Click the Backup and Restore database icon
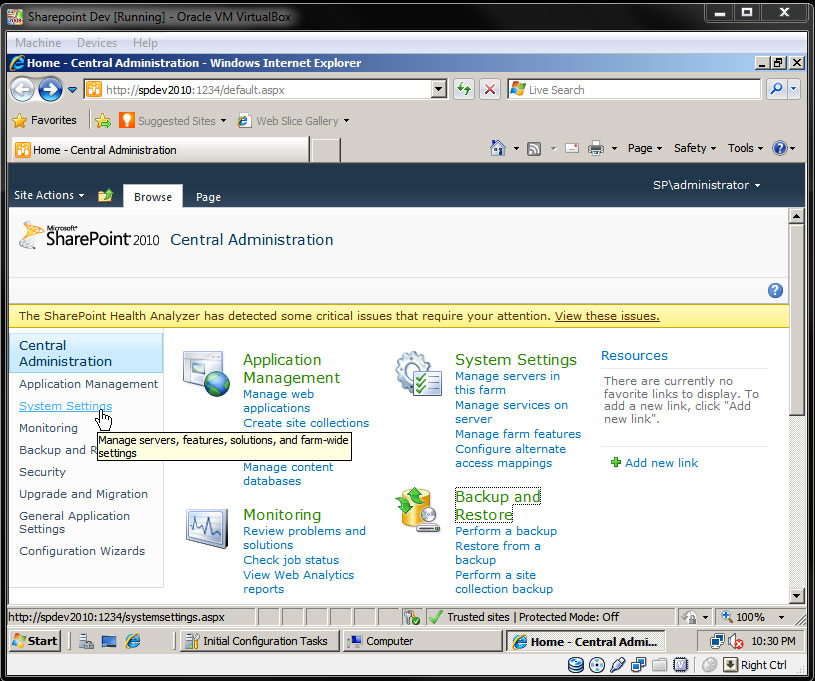 [418, 509]
